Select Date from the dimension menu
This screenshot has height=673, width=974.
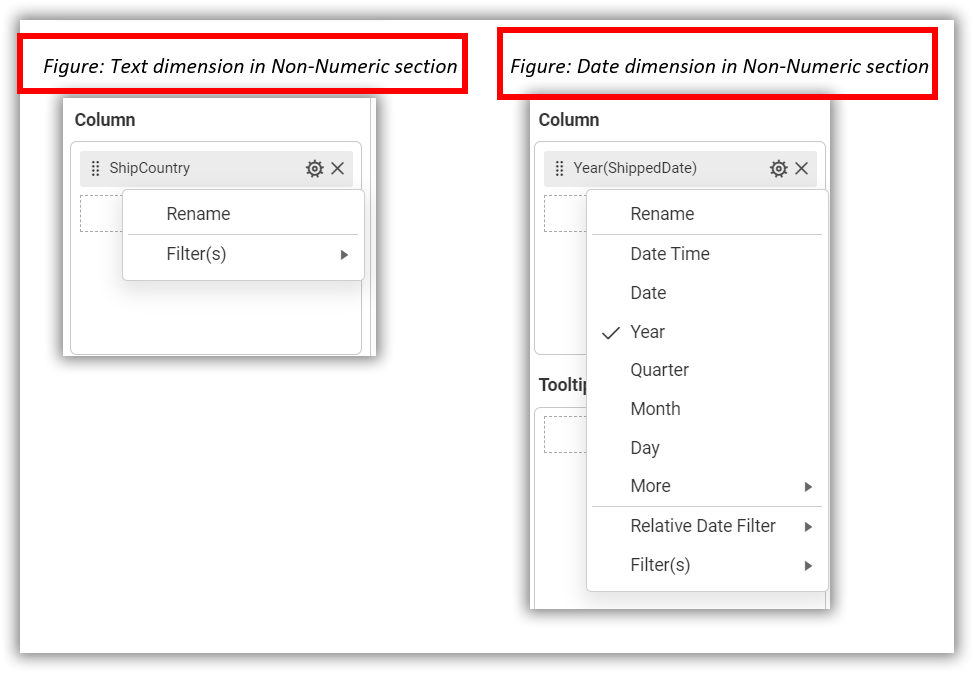647,292
